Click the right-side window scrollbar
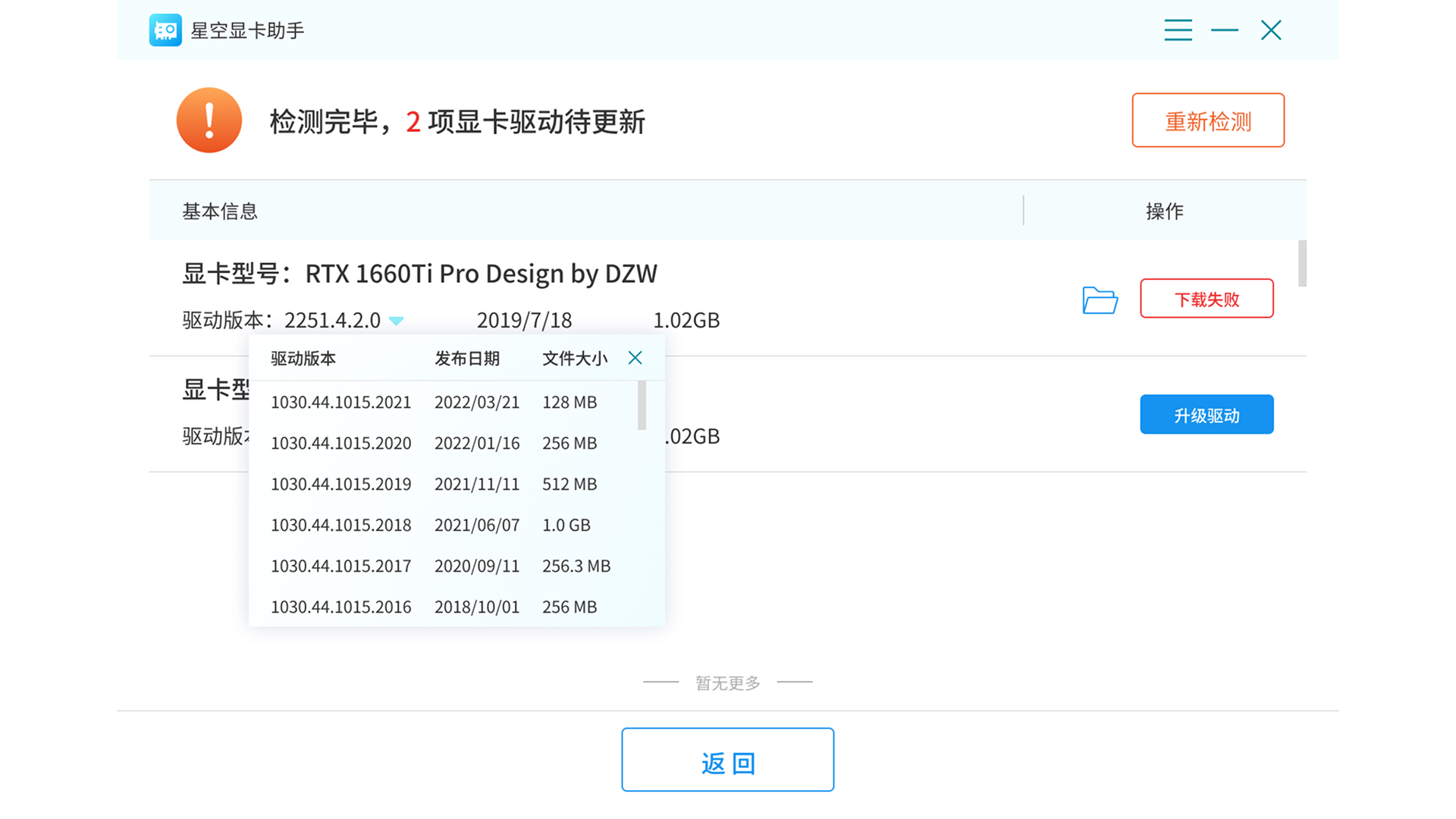 tap(1302, 263)
